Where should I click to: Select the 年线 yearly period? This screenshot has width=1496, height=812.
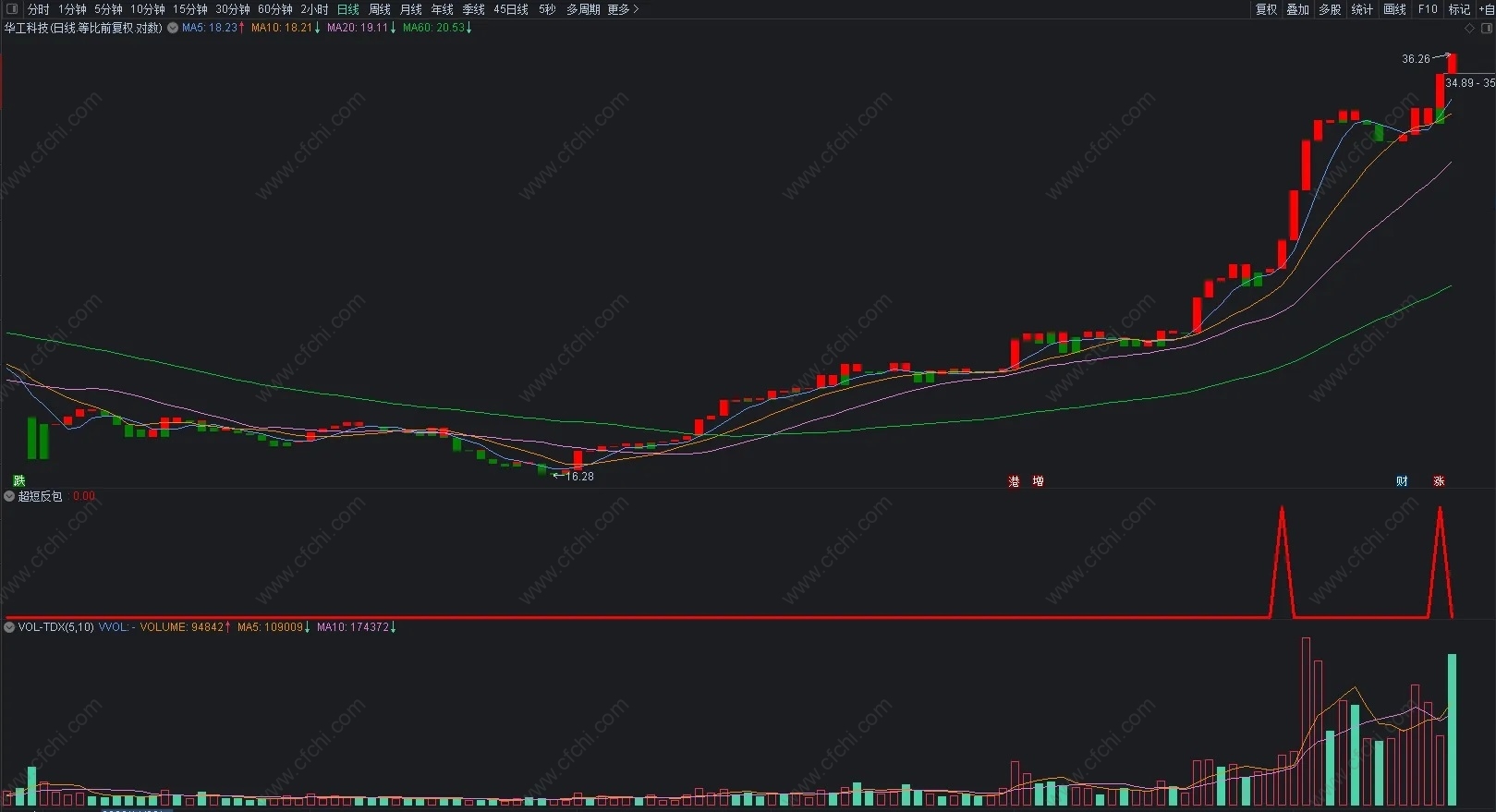(442, 9)
